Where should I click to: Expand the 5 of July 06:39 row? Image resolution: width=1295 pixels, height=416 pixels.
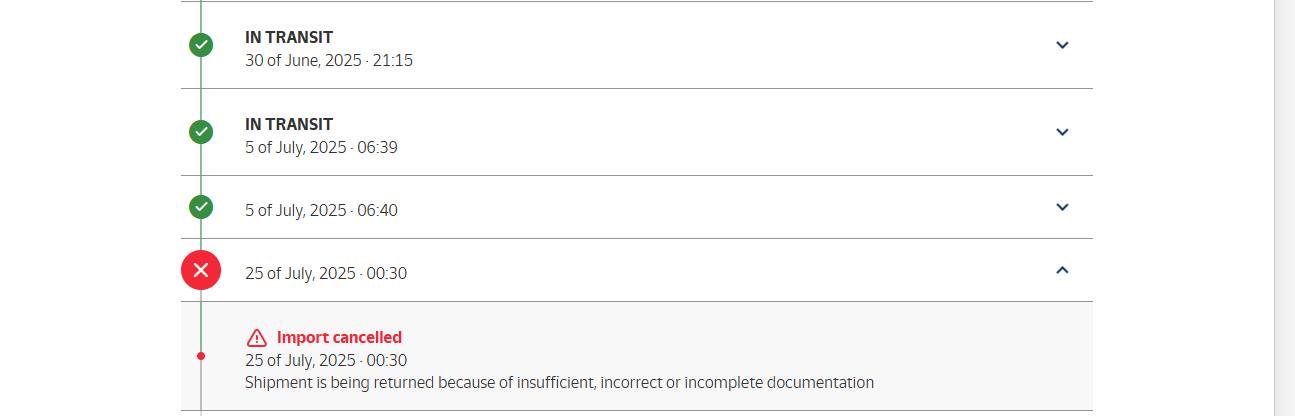pyautogui.click(x=1063, y=132)
